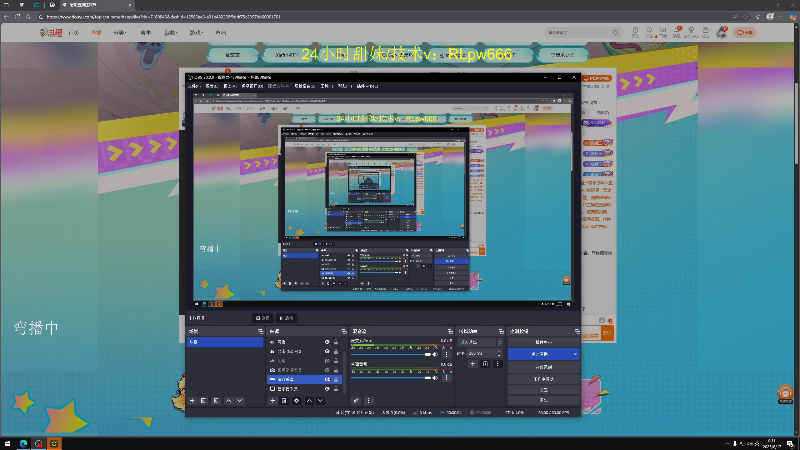Toggle visibility of the highlighted source
This screenshot has width=800, height=450.
coord(327,380)
